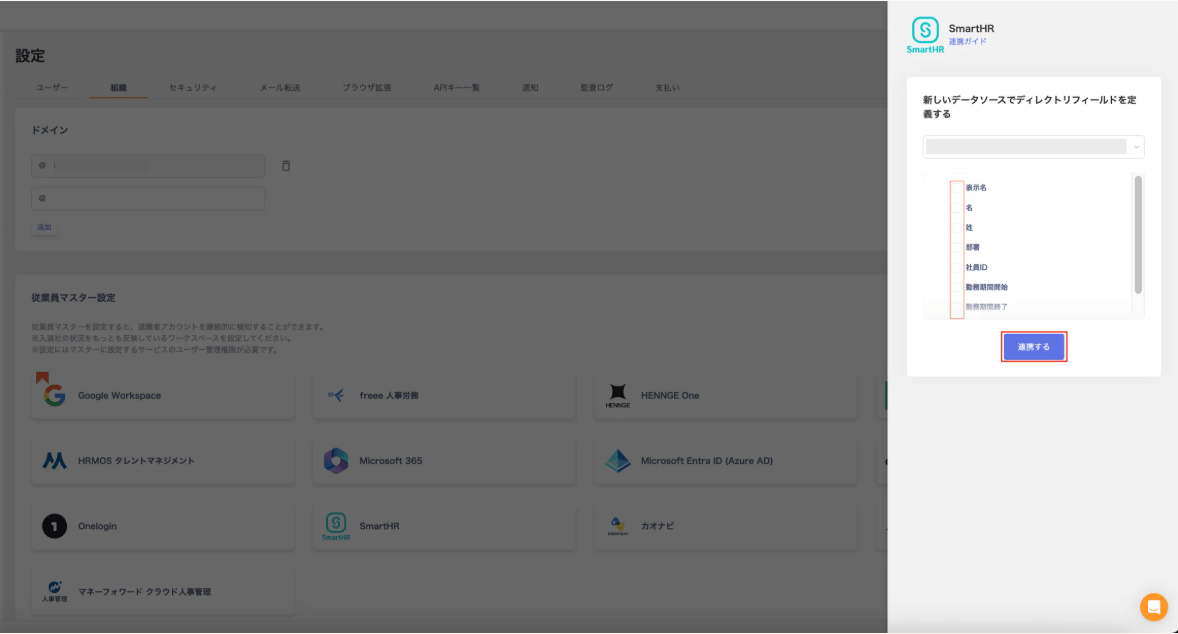Switch to the セキュリティ tab

(193, 88)
